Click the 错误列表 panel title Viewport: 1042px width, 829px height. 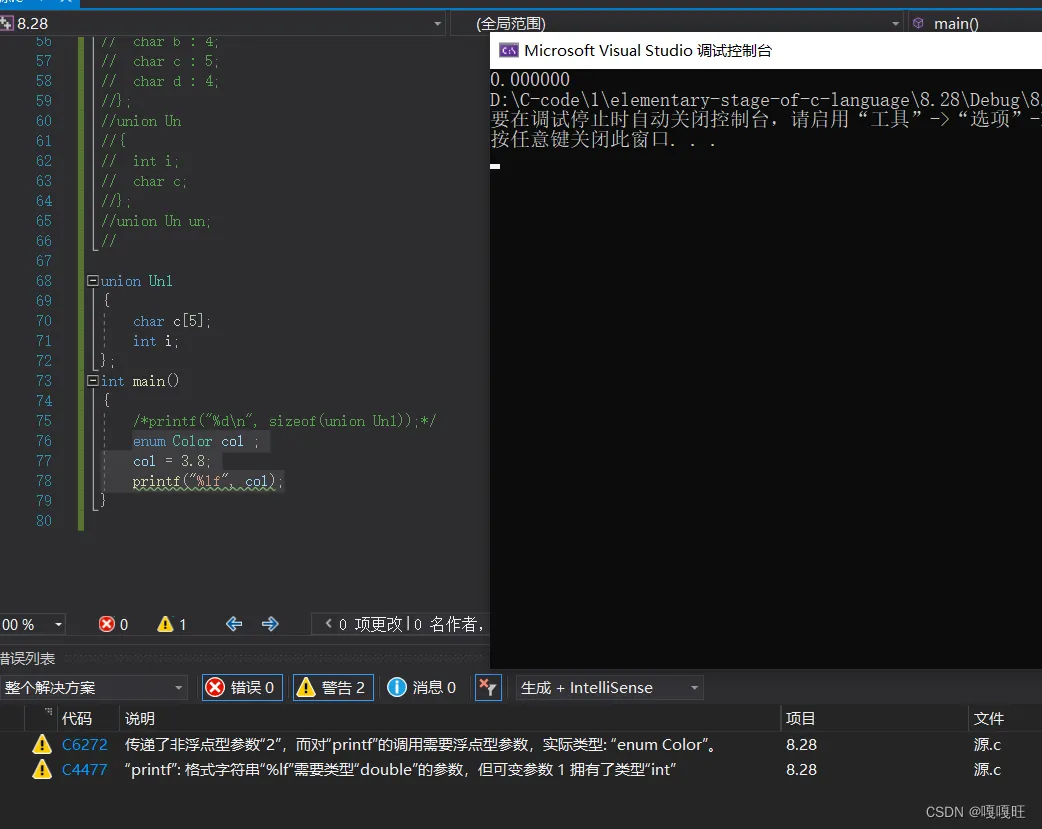[27, 659]
